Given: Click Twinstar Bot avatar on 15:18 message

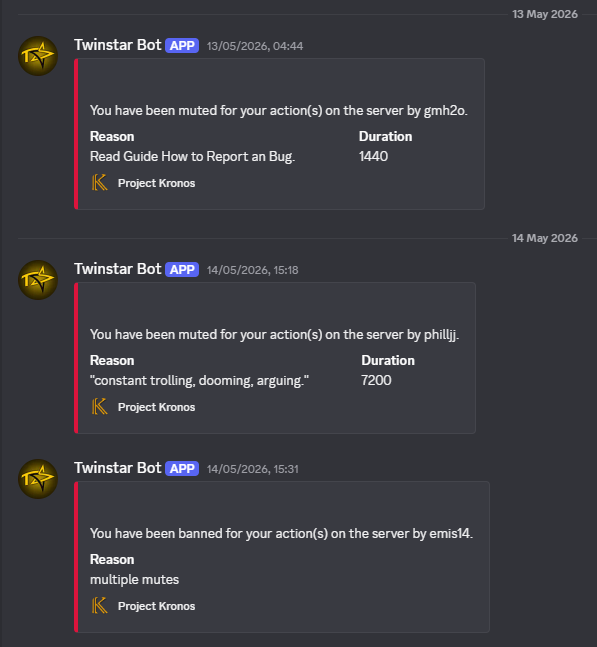Looking at the screenshot, I should pos(38,280).
